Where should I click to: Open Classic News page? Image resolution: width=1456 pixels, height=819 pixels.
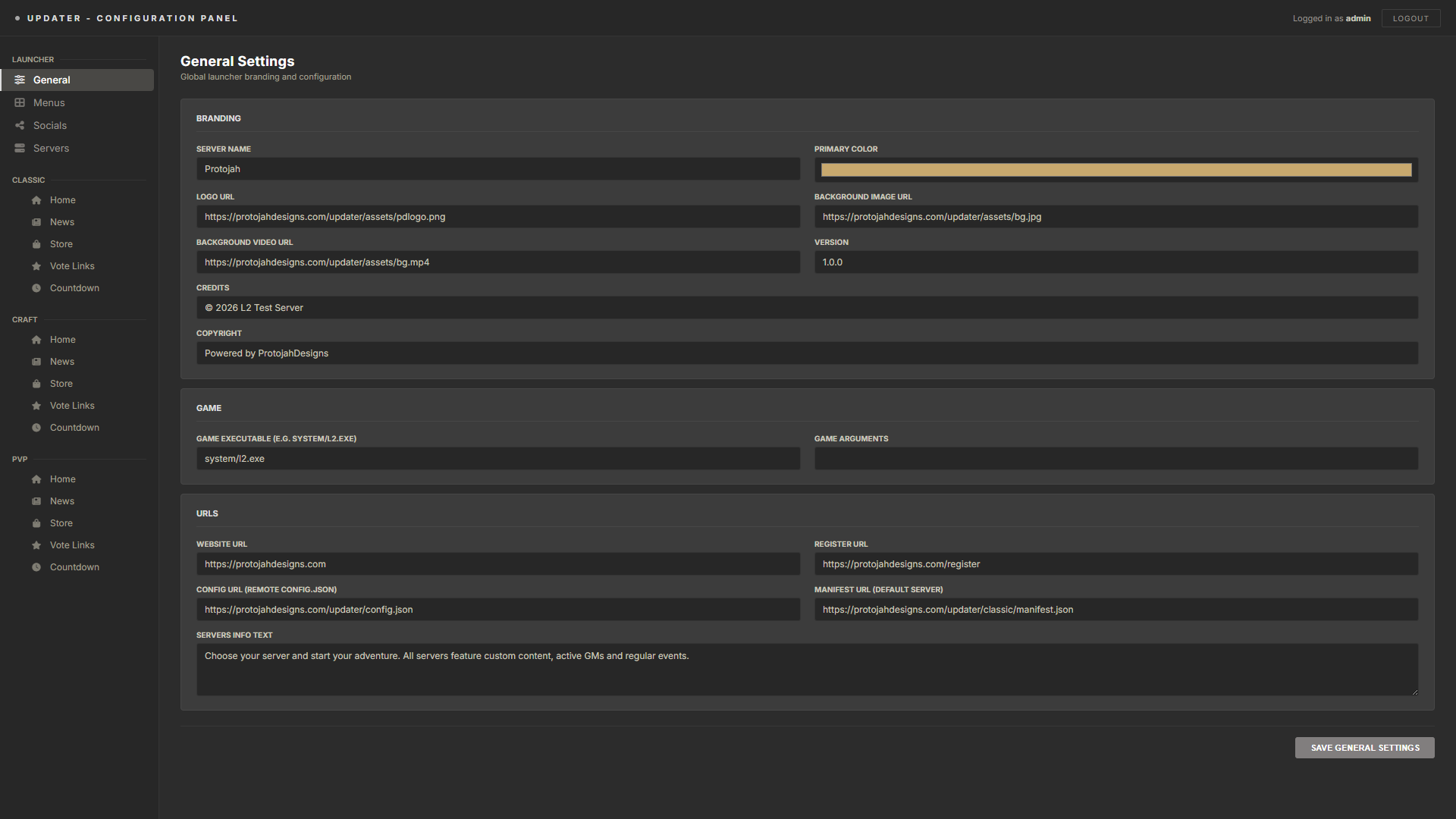coord(77,222)
